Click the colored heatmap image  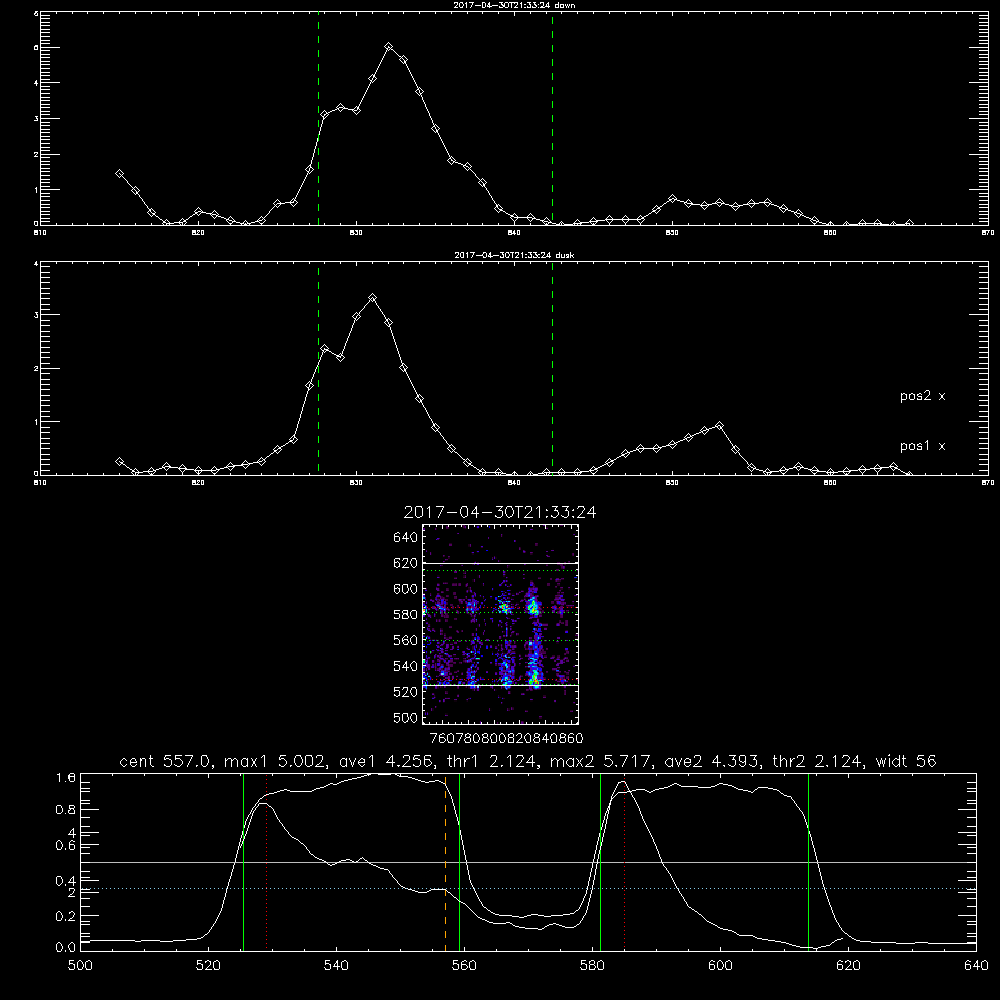(501, 624)
